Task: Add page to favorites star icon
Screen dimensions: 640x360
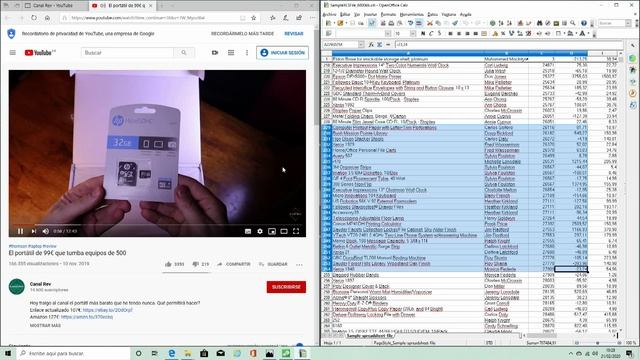Action: point(253,18)
